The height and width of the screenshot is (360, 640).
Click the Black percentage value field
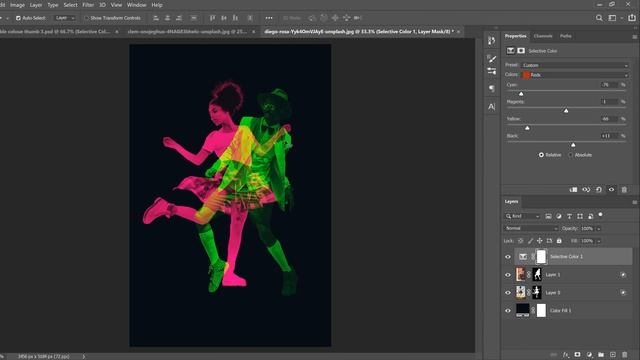tap(609, 136)
